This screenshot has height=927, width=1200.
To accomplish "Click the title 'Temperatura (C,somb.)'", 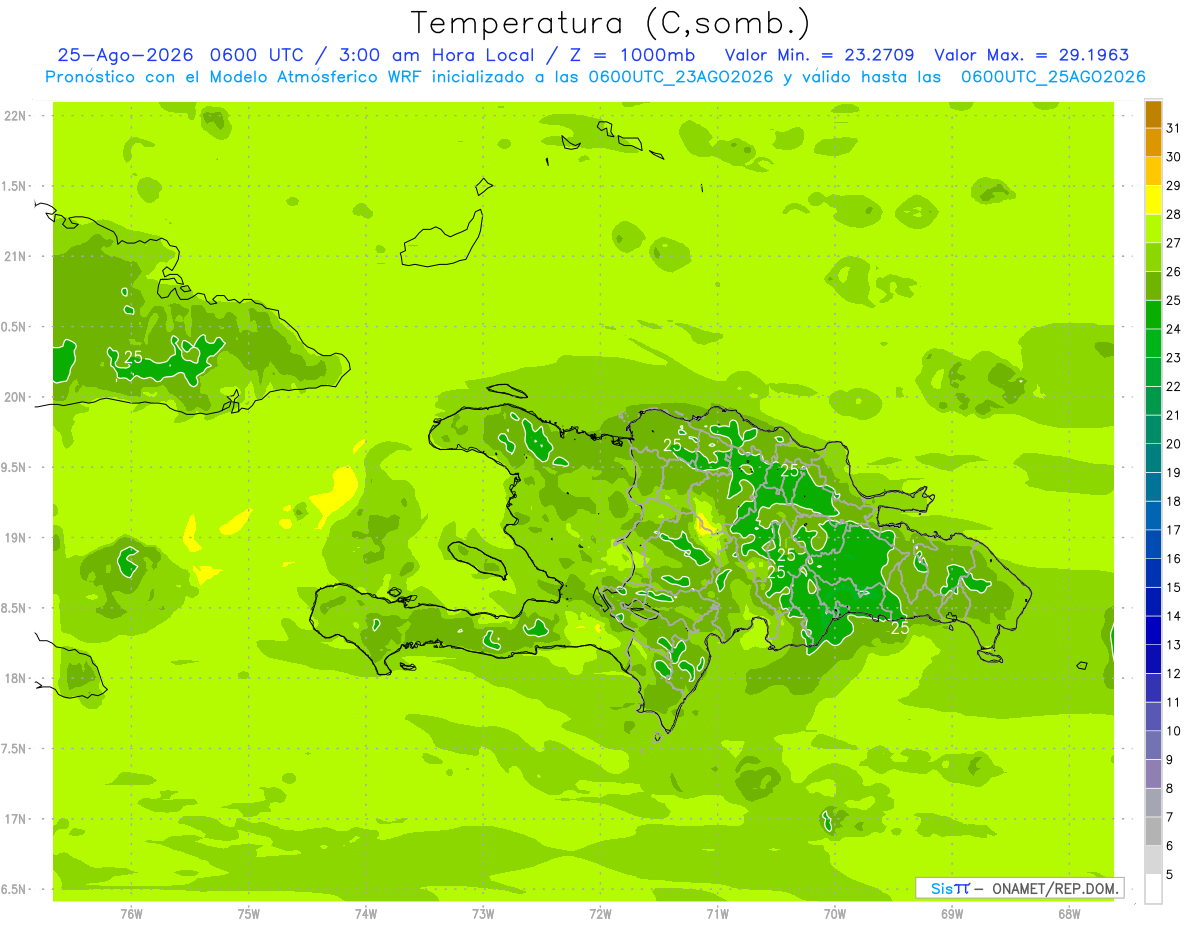I will (611, 22).
